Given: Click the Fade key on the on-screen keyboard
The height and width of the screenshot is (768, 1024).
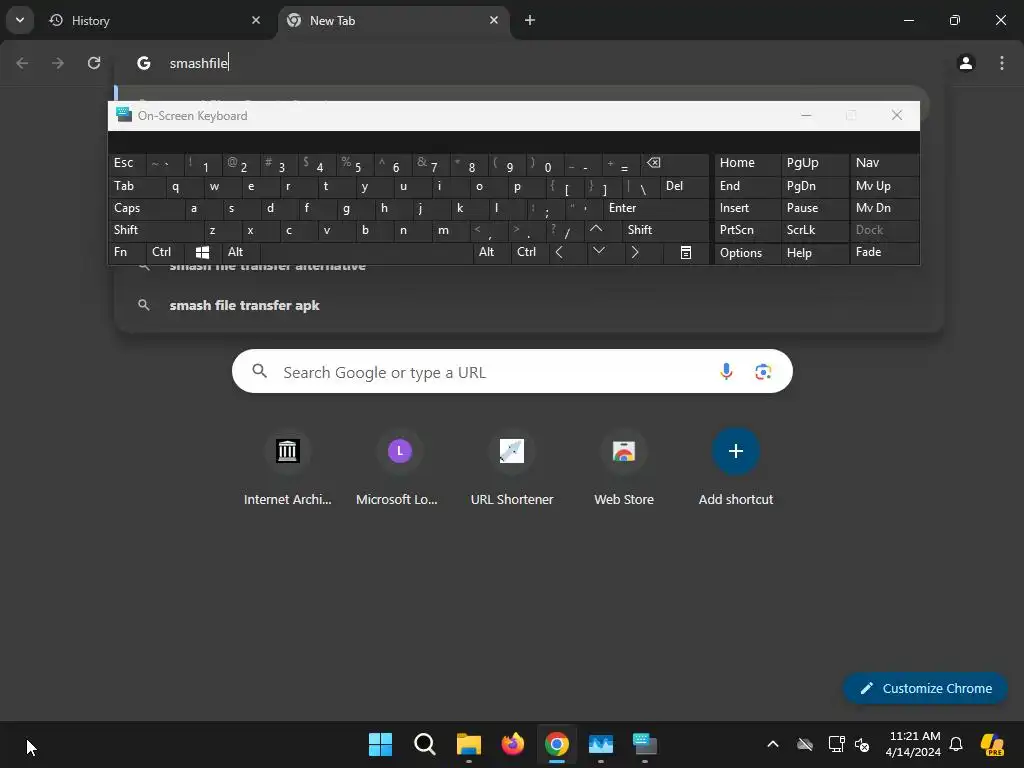Looking at the screenshot, I should (x=884, y=252).
